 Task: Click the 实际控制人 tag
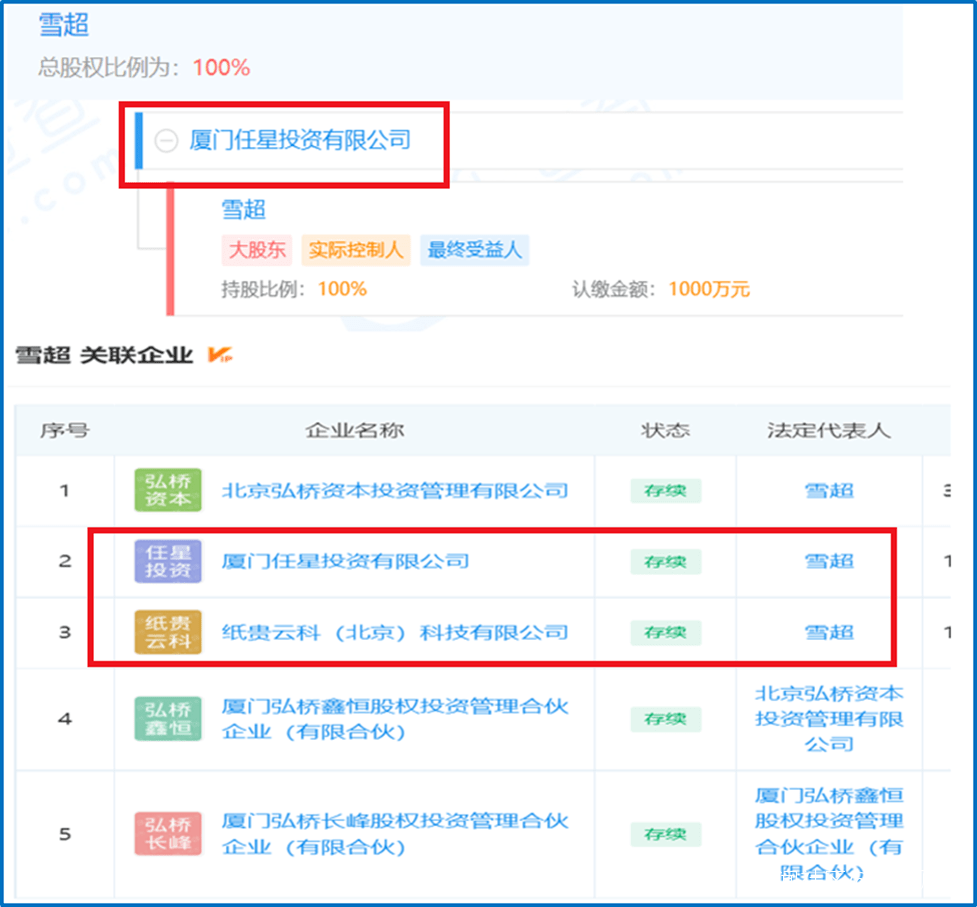(x=356, y=250)
